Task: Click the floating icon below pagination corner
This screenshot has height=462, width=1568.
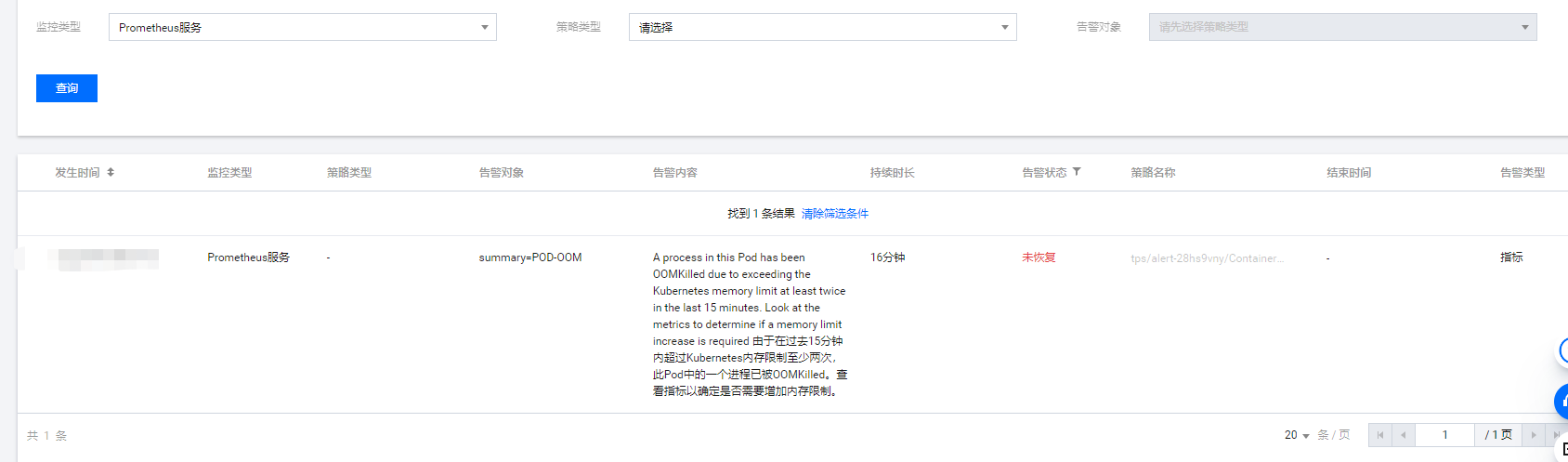Action: click(x=1563, y=449)
